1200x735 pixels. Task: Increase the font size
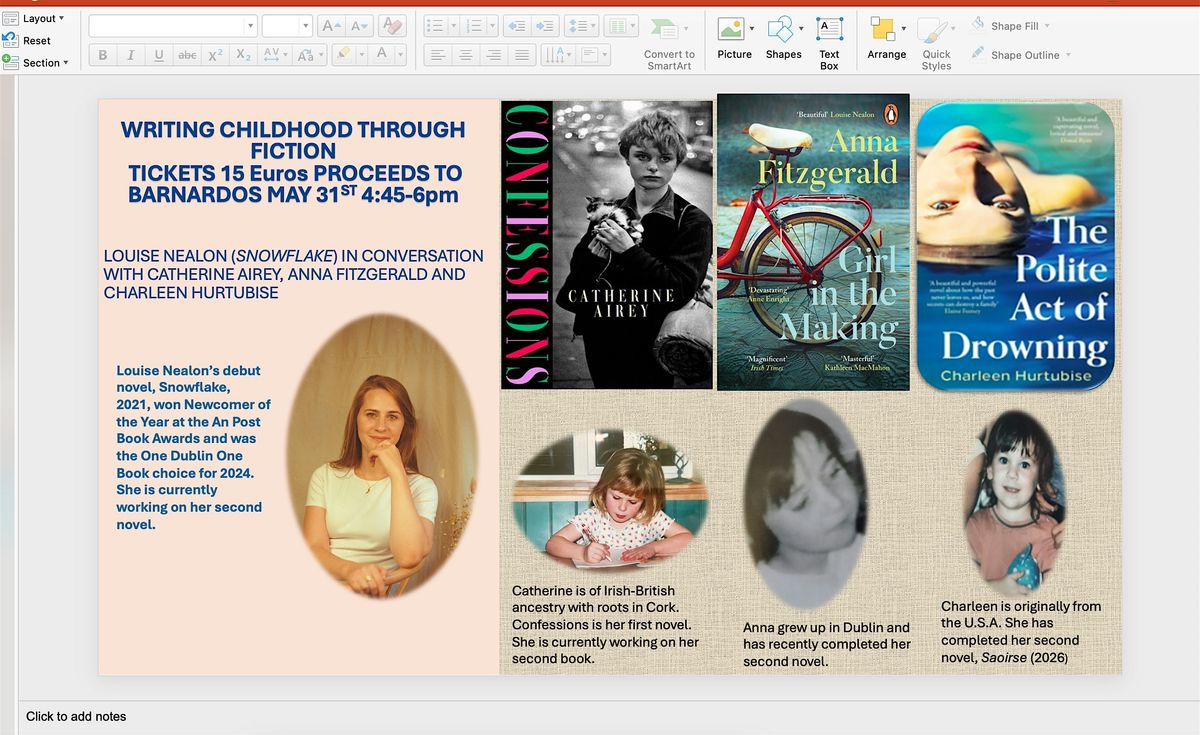point(331,26)
